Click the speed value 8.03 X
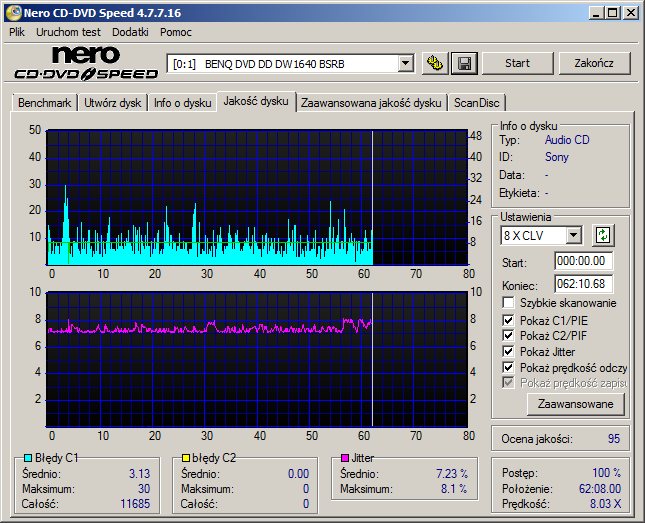Screen dimensions: 645x523 [x=606, y=504]
